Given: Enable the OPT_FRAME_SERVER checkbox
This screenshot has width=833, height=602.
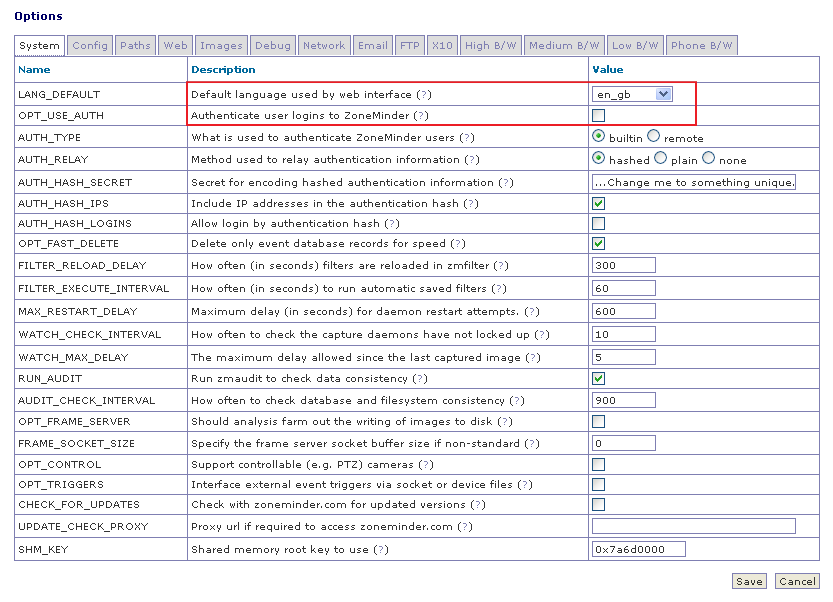Looking at the screenshot, I should point(598,422).
